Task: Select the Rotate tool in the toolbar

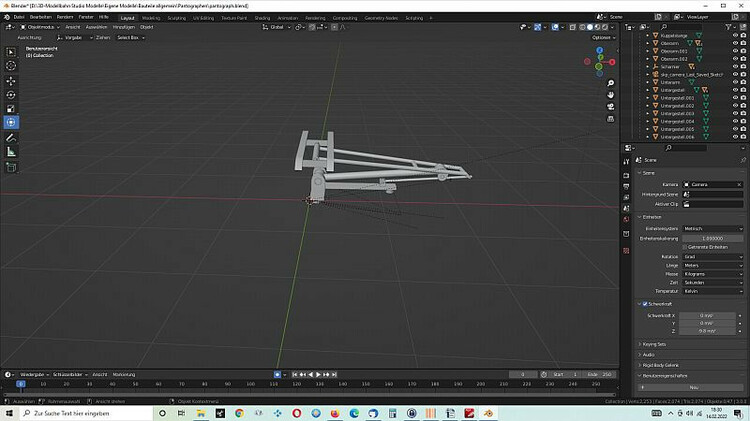Action: tap(11, 94)
